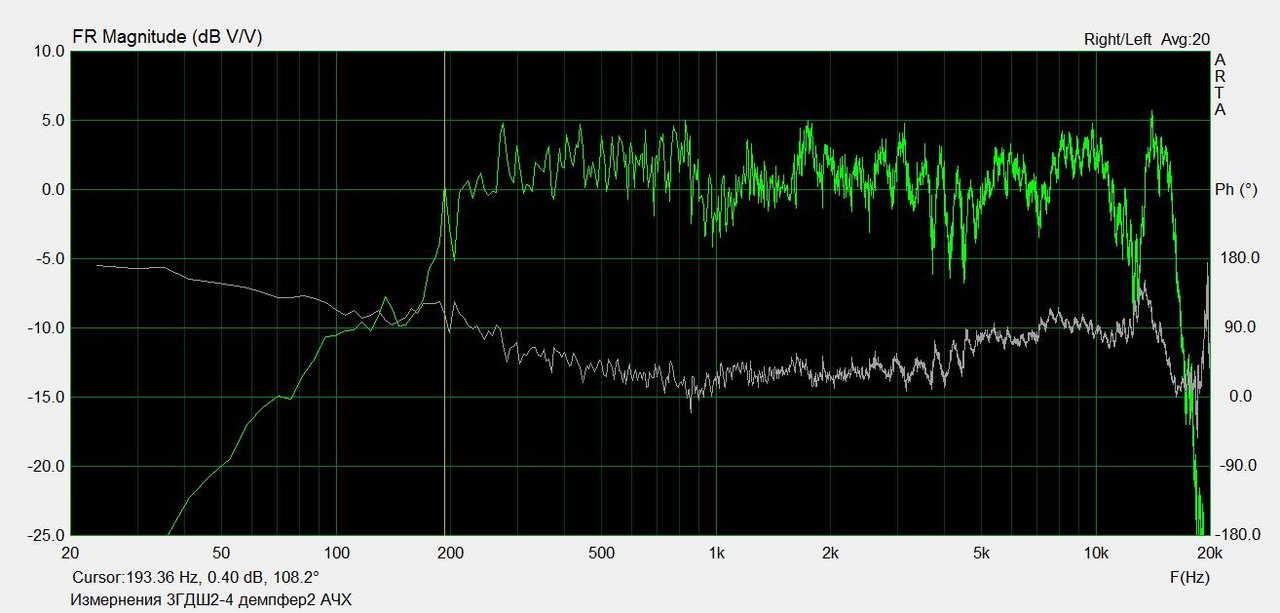Click the vertical ARTA logo text
1280x613 pixels.
pos(1219,85)
